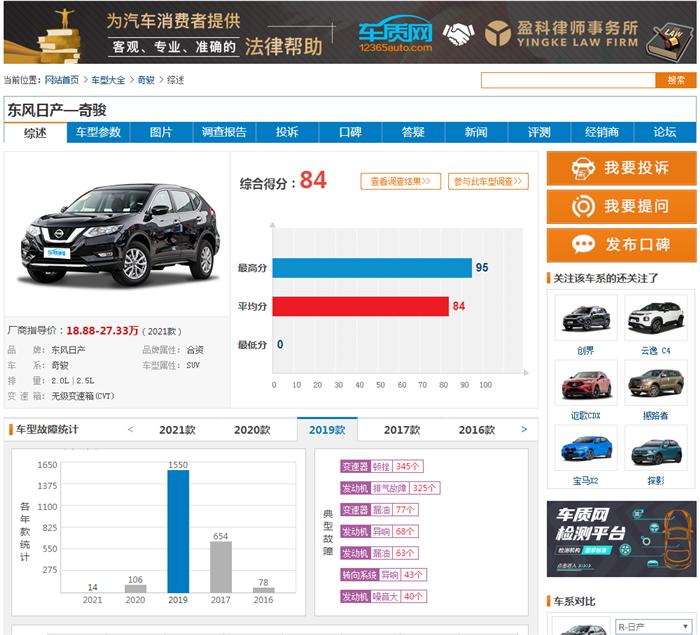Click fault tag 转向系统 异响 43个
The image size is (700, 635).
pos(383,575)
